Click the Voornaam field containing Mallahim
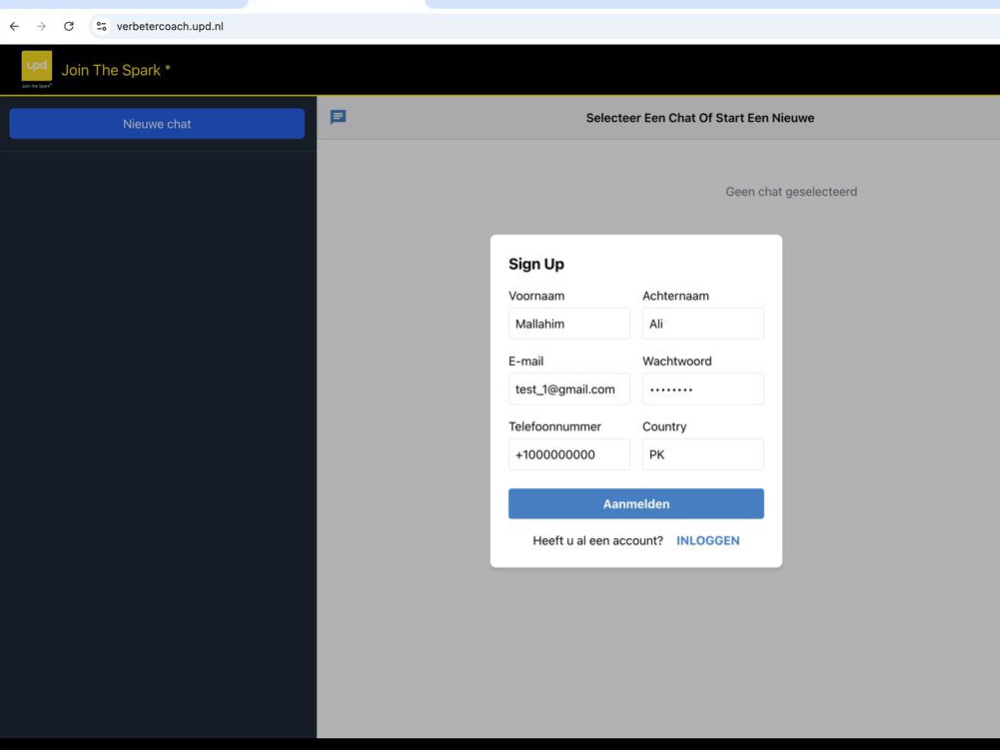1000x750 pixels. (x=569, y=323)
